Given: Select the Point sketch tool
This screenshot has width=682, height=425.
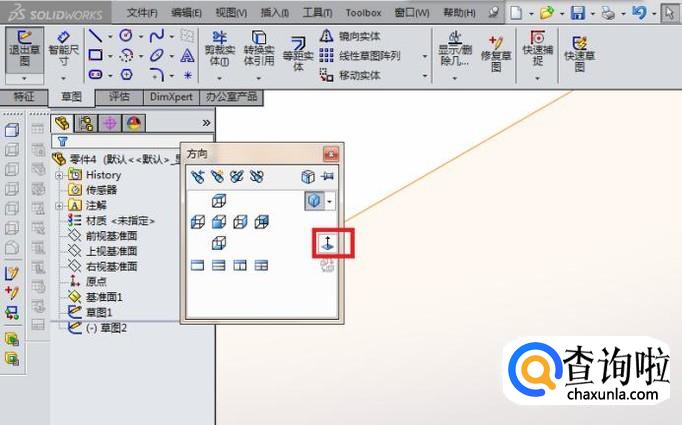Looking at the screenshot, I should 187,75.
